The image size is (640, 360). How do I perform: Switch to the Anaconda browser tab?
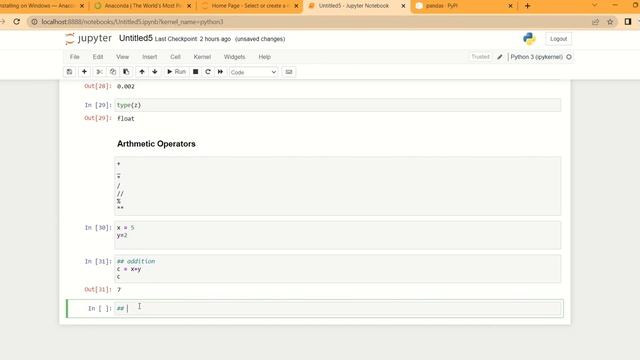142,6
